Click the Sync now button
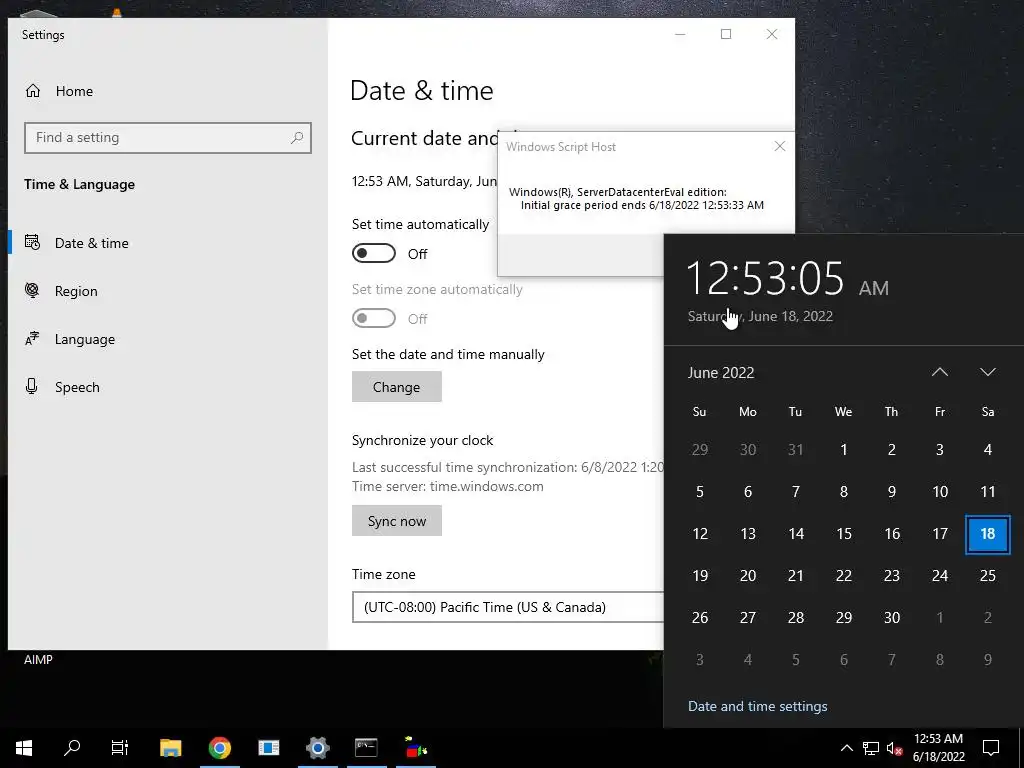 (396, 520)
